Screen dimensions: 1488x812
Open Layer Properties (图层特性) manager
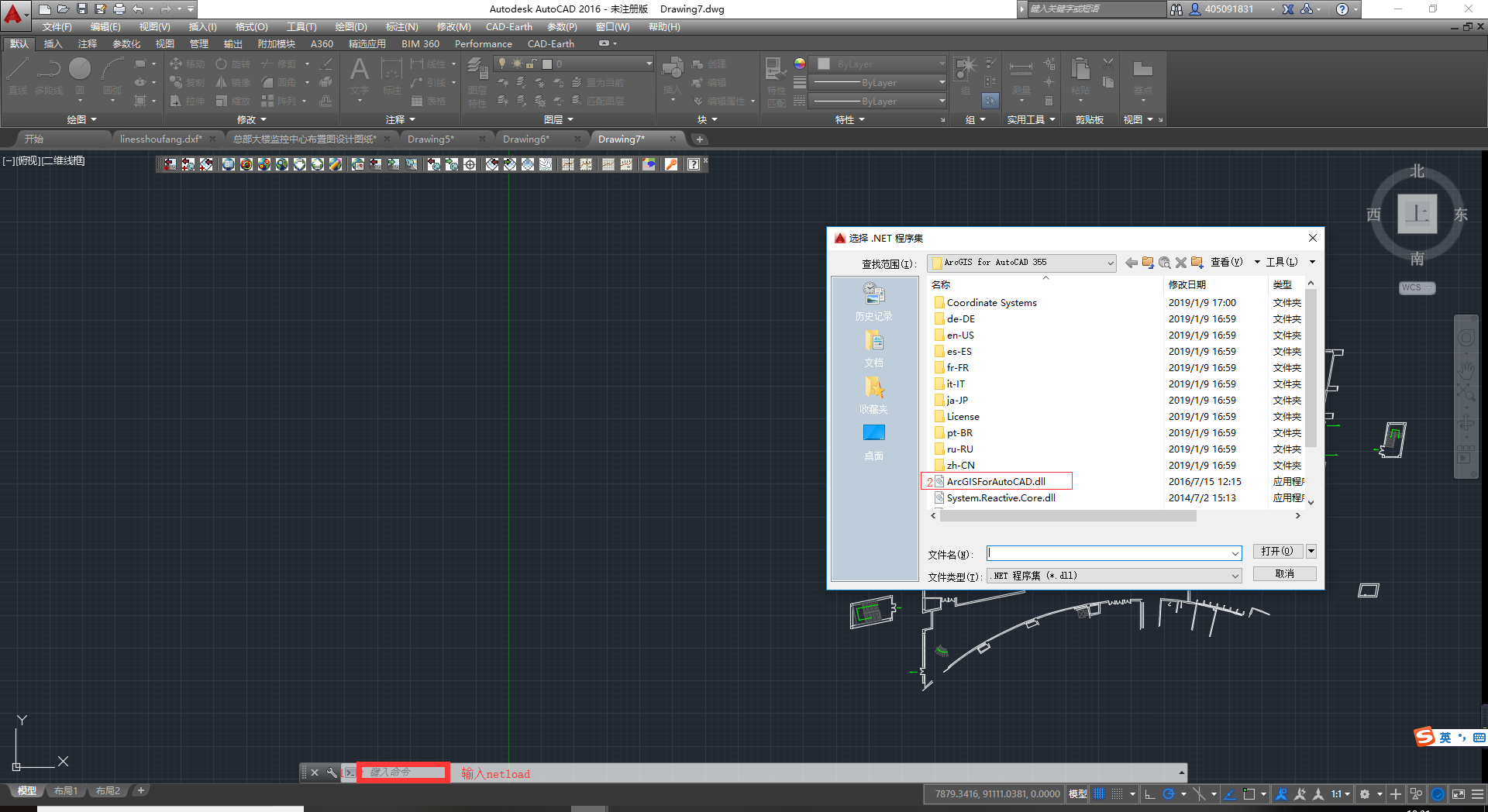coord(477,82)
